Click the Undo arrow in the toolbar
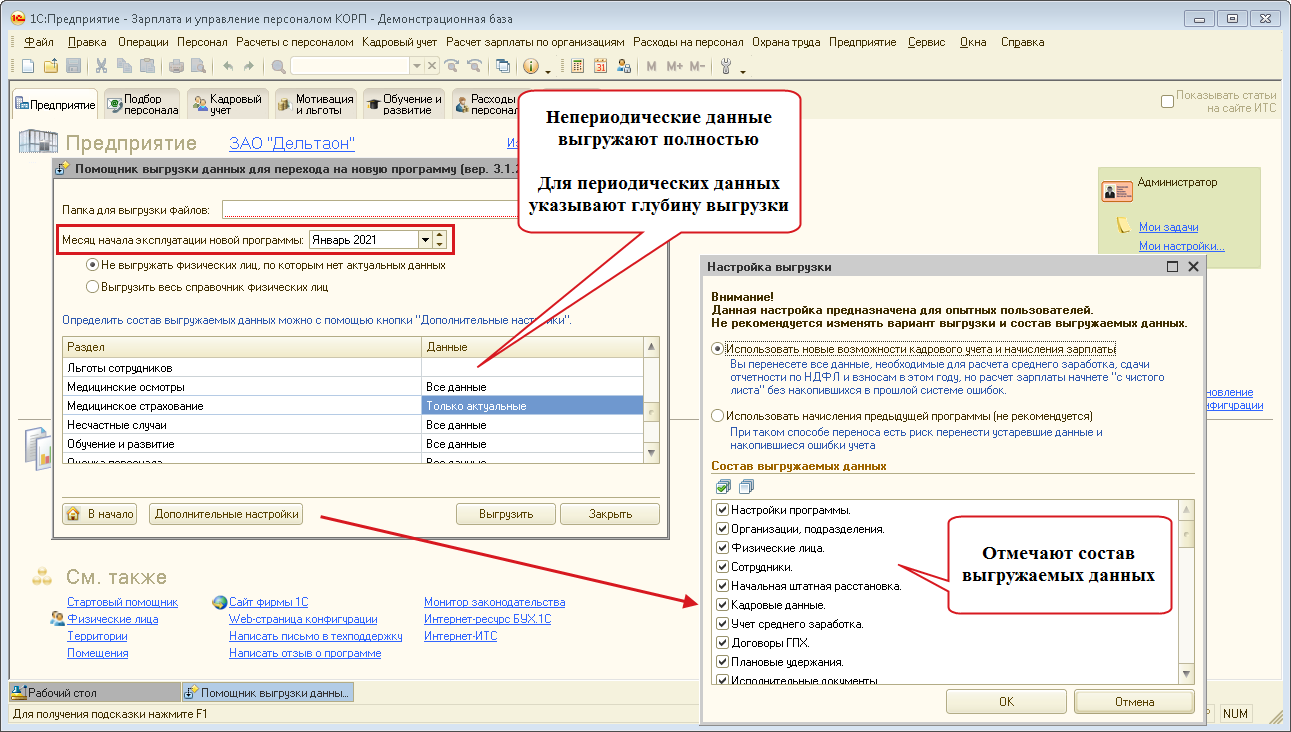 227,66
